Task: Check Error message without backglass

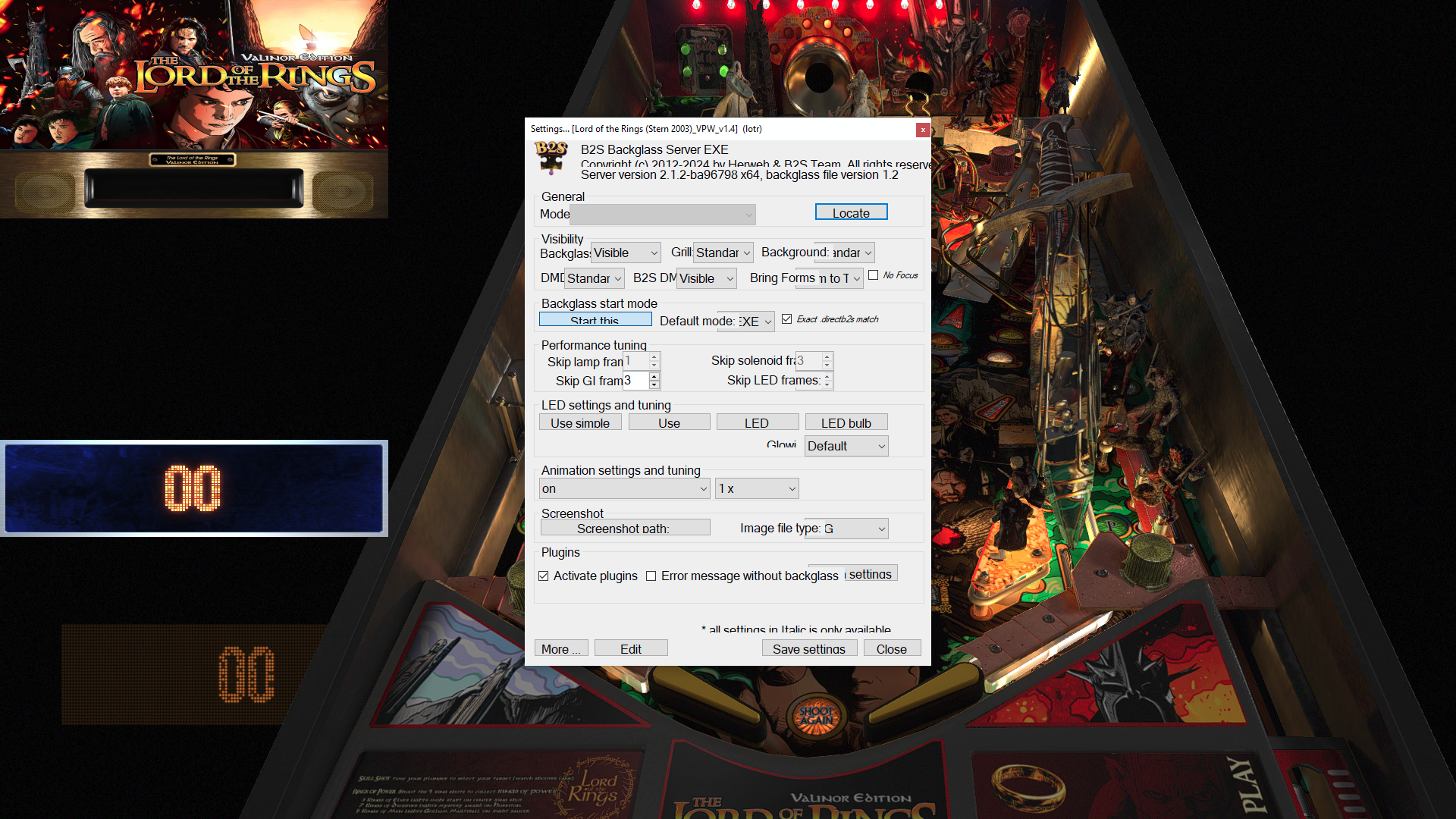Action: [x=651, y=576]
